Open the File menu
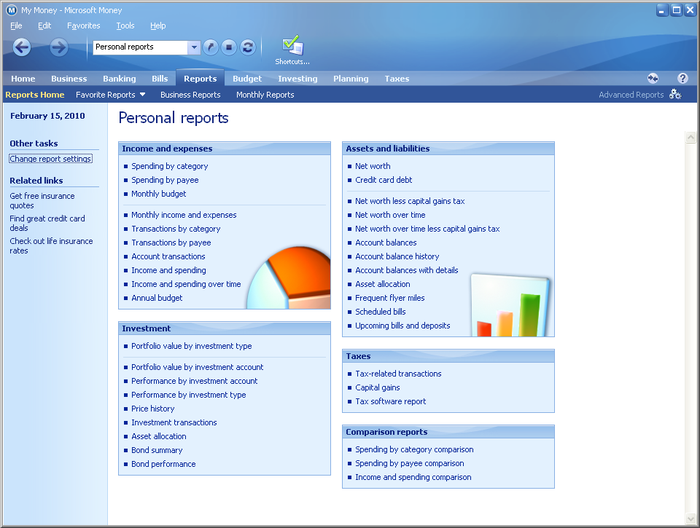 point(16,26)
